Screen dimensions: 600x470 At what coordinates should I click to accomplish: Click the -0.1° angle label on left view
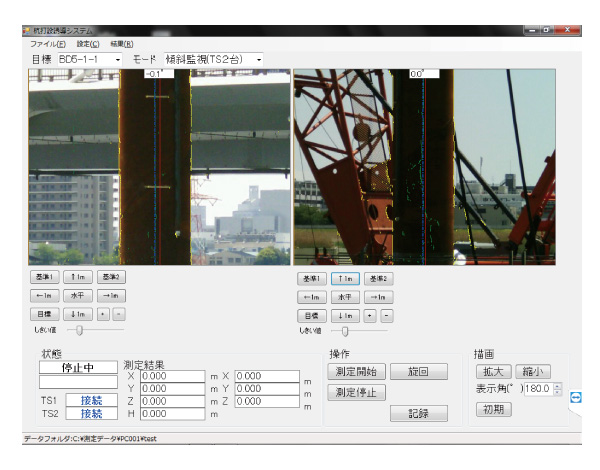[x=159, y=73]
